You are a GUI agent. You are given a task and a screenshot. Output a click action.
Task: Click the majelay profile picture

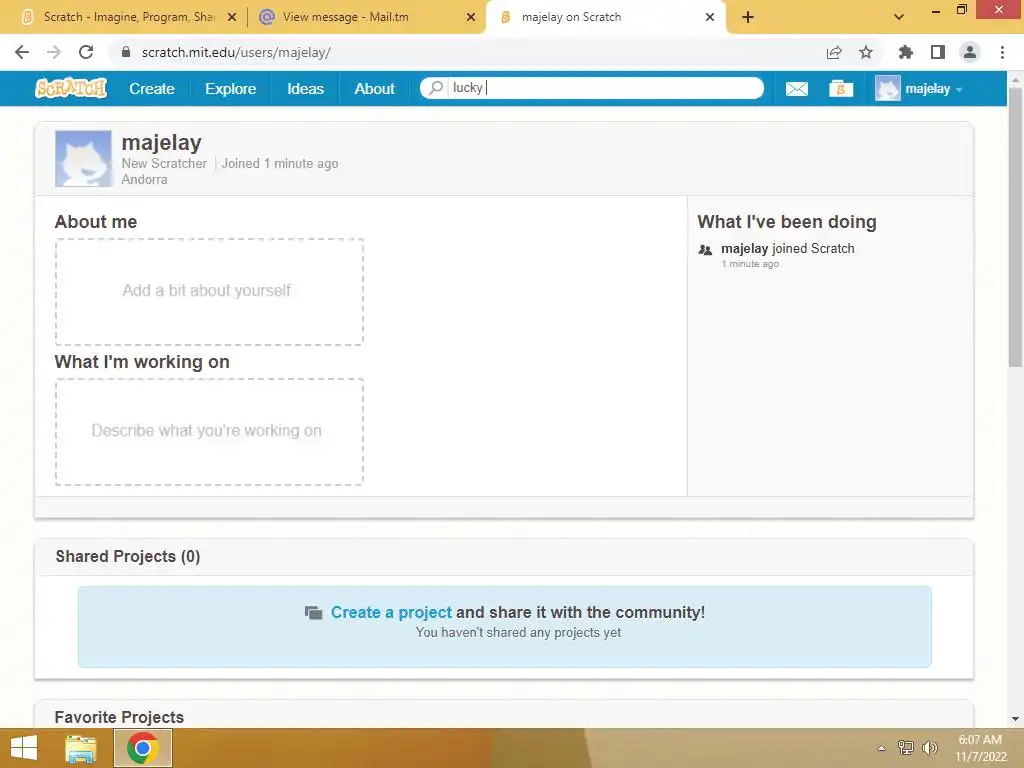click(x=83, y=159)
